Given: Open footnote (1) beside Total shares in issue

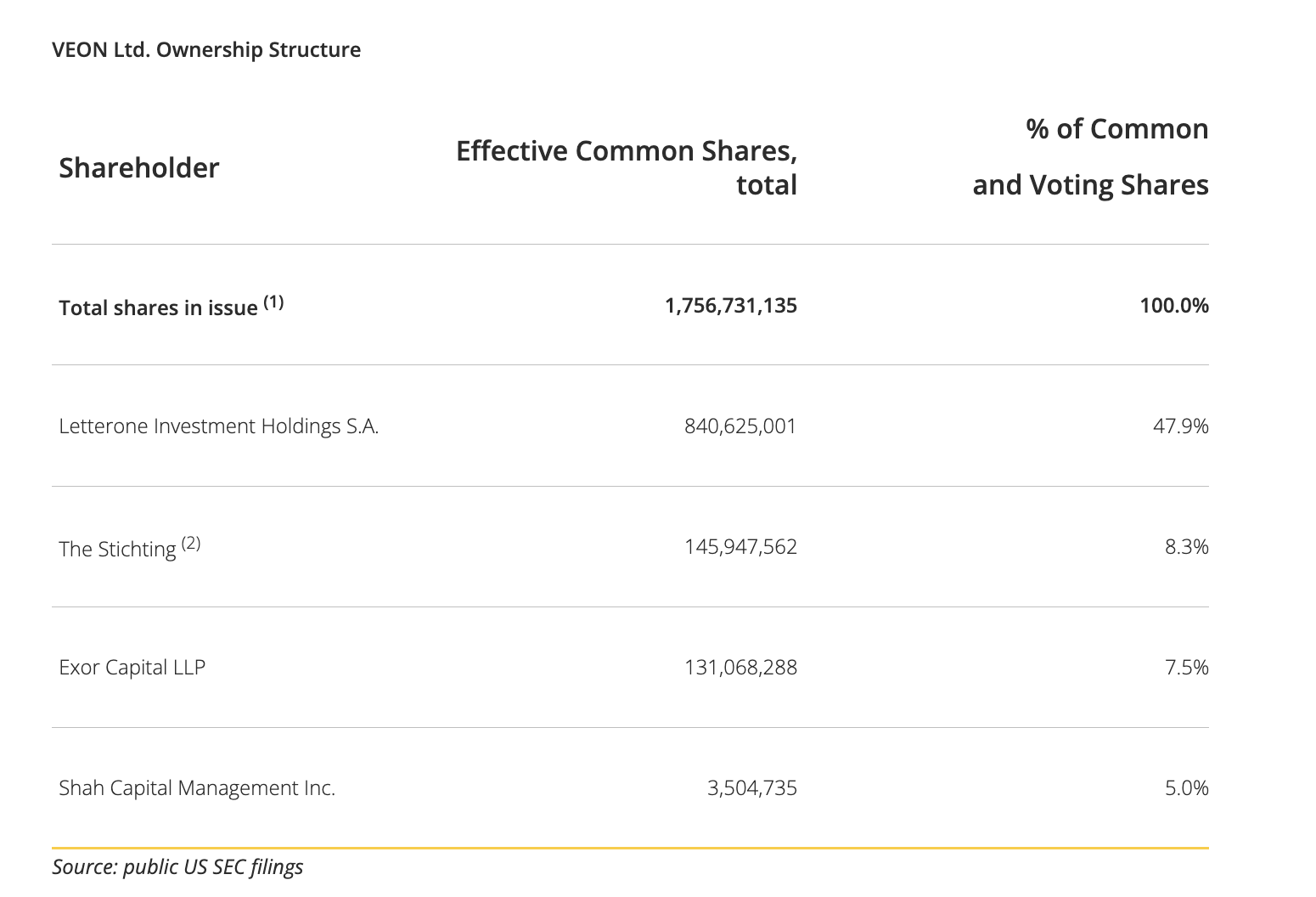Looking at the screenshot, I should pos(273,302).
